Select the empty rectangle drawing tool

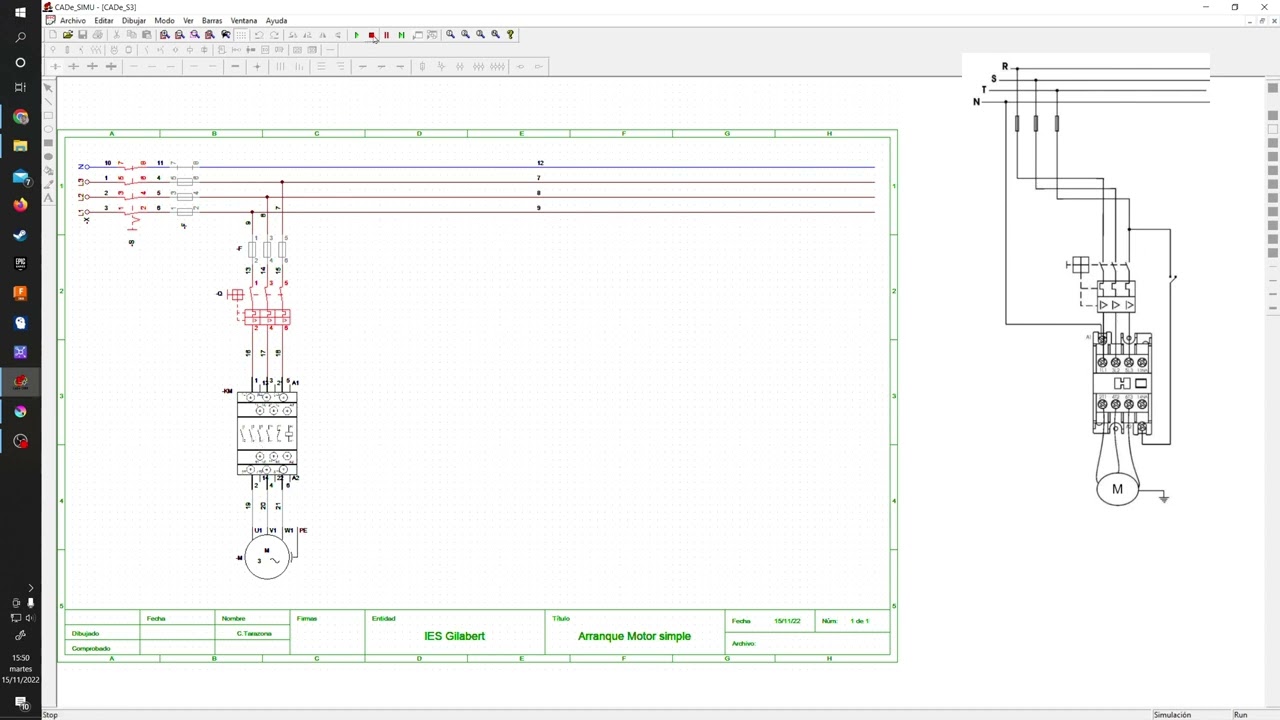48,116
